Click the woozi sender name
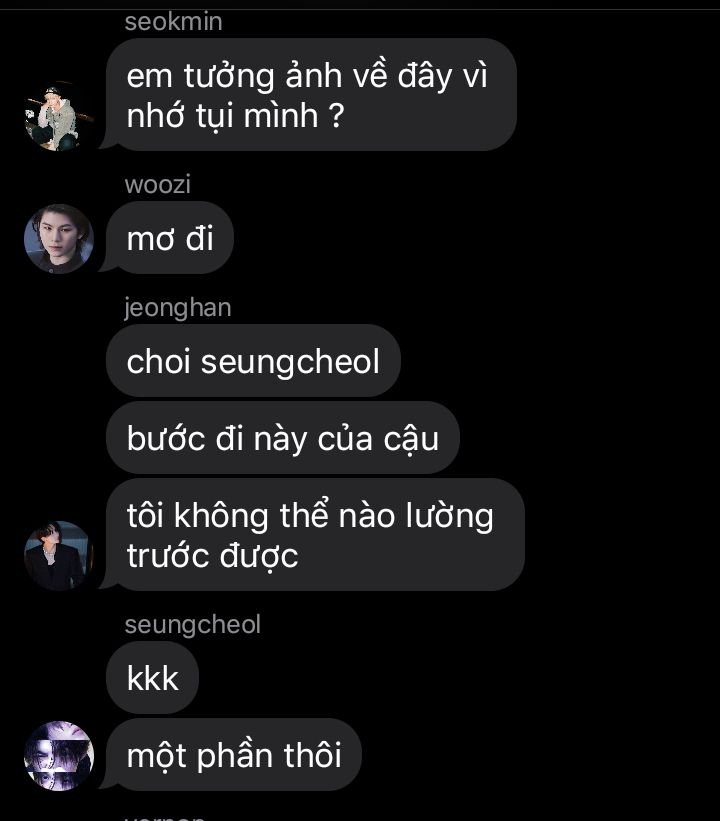 158,185
